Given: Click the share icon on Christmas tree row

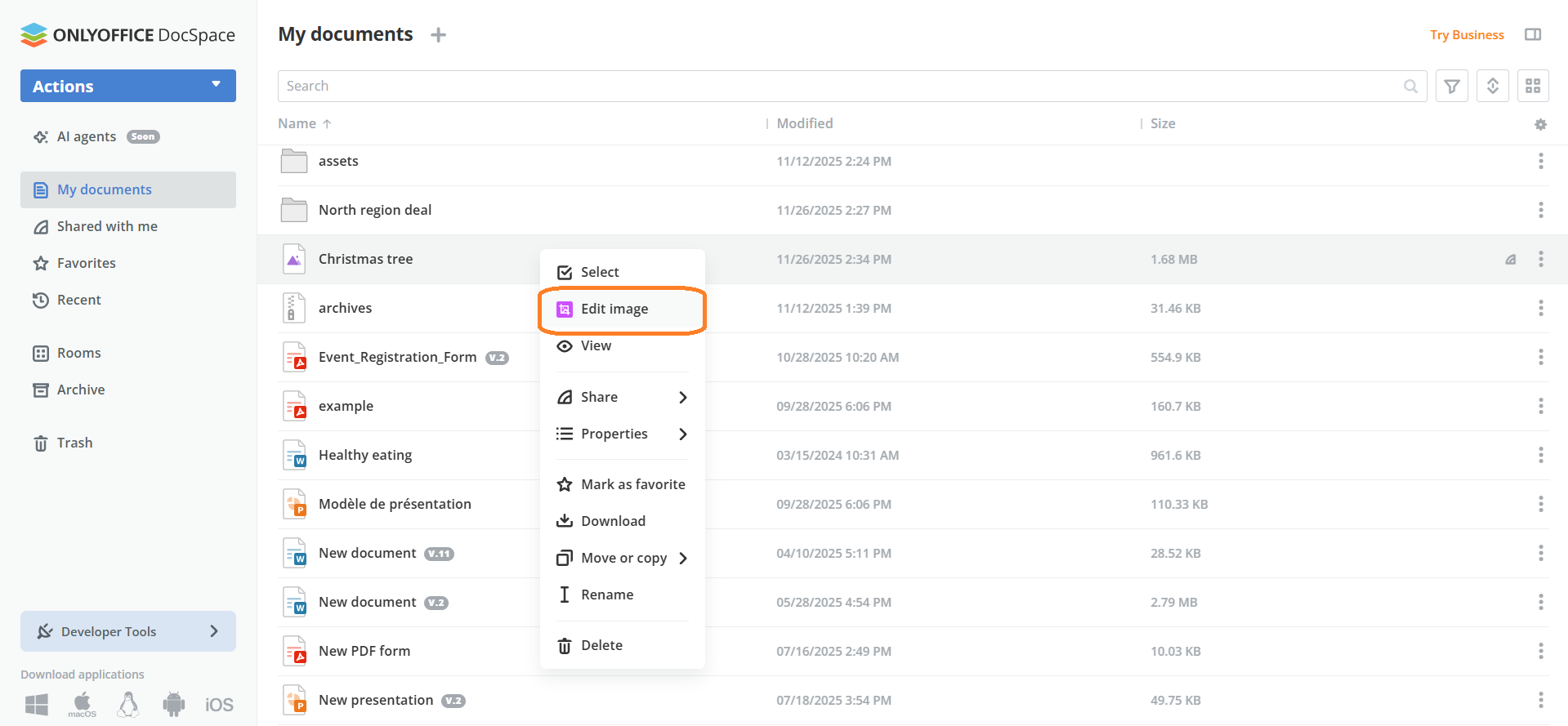Looking at the screenshot, I should (1511, 259).
